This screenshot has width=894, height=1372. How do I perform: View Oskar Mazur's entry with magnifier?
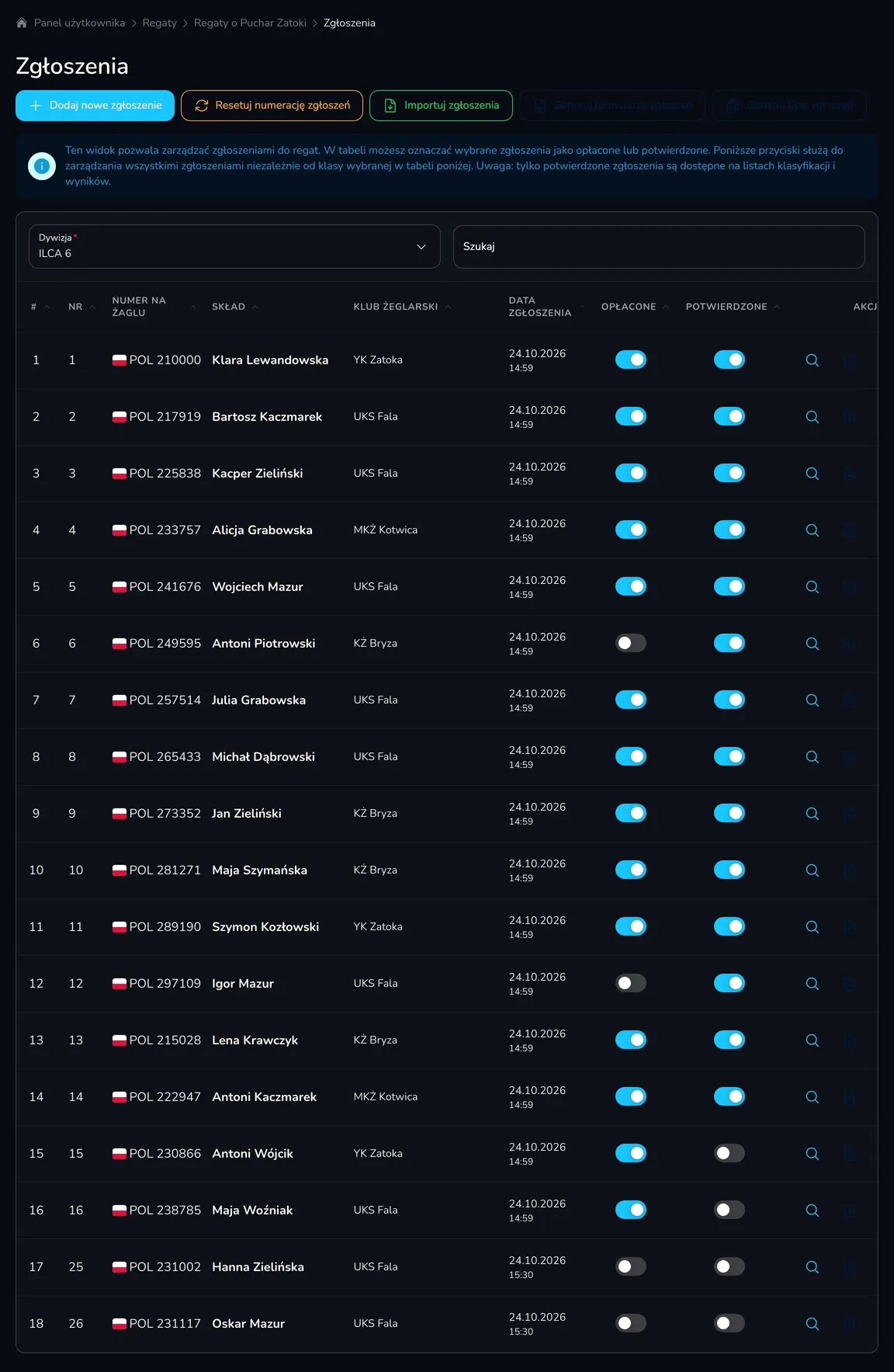(x=813, y=1324)
